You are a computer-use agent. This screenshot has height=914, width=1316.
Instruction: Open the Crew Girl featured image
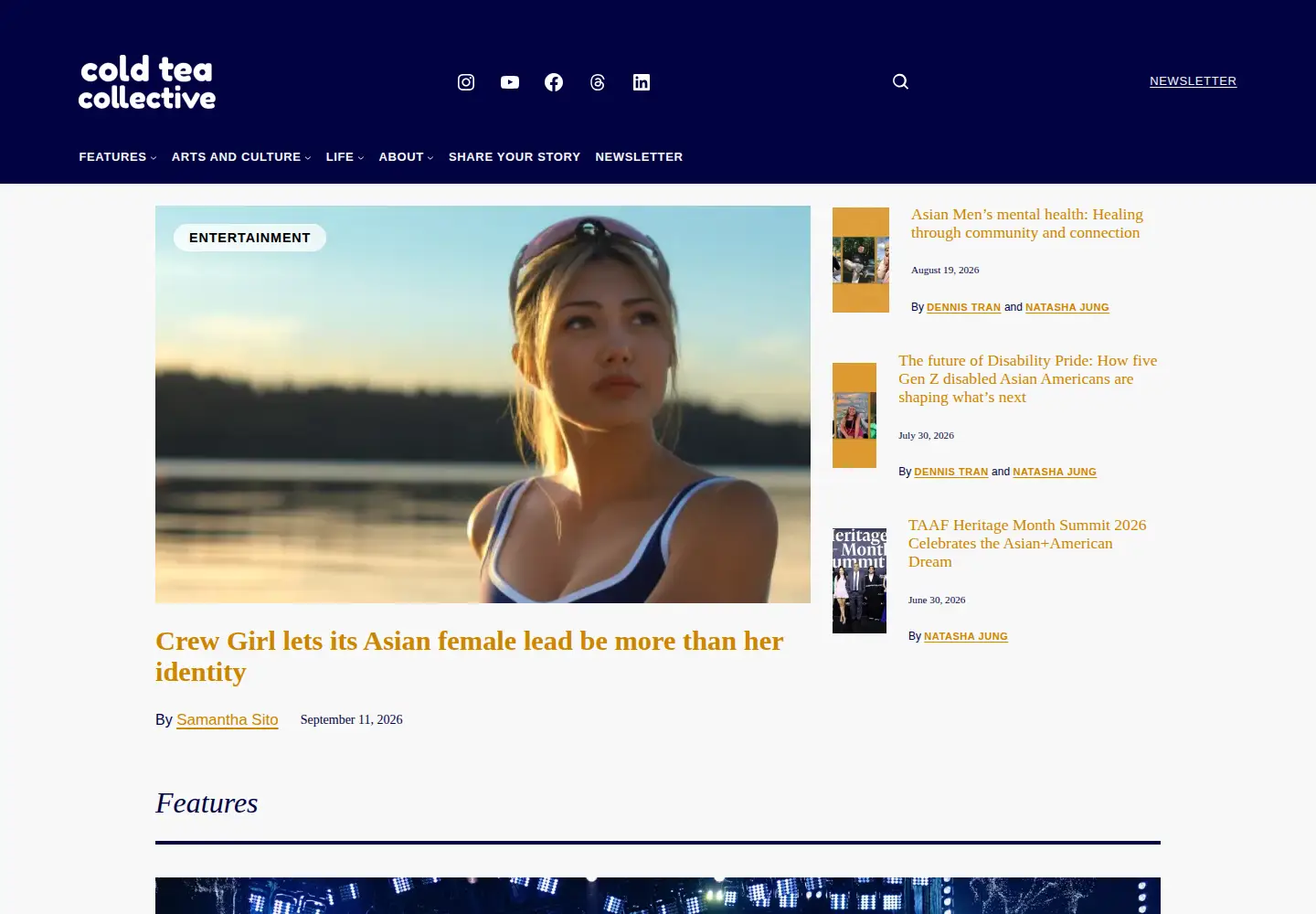pyautogui.click(x=483, y=404)
